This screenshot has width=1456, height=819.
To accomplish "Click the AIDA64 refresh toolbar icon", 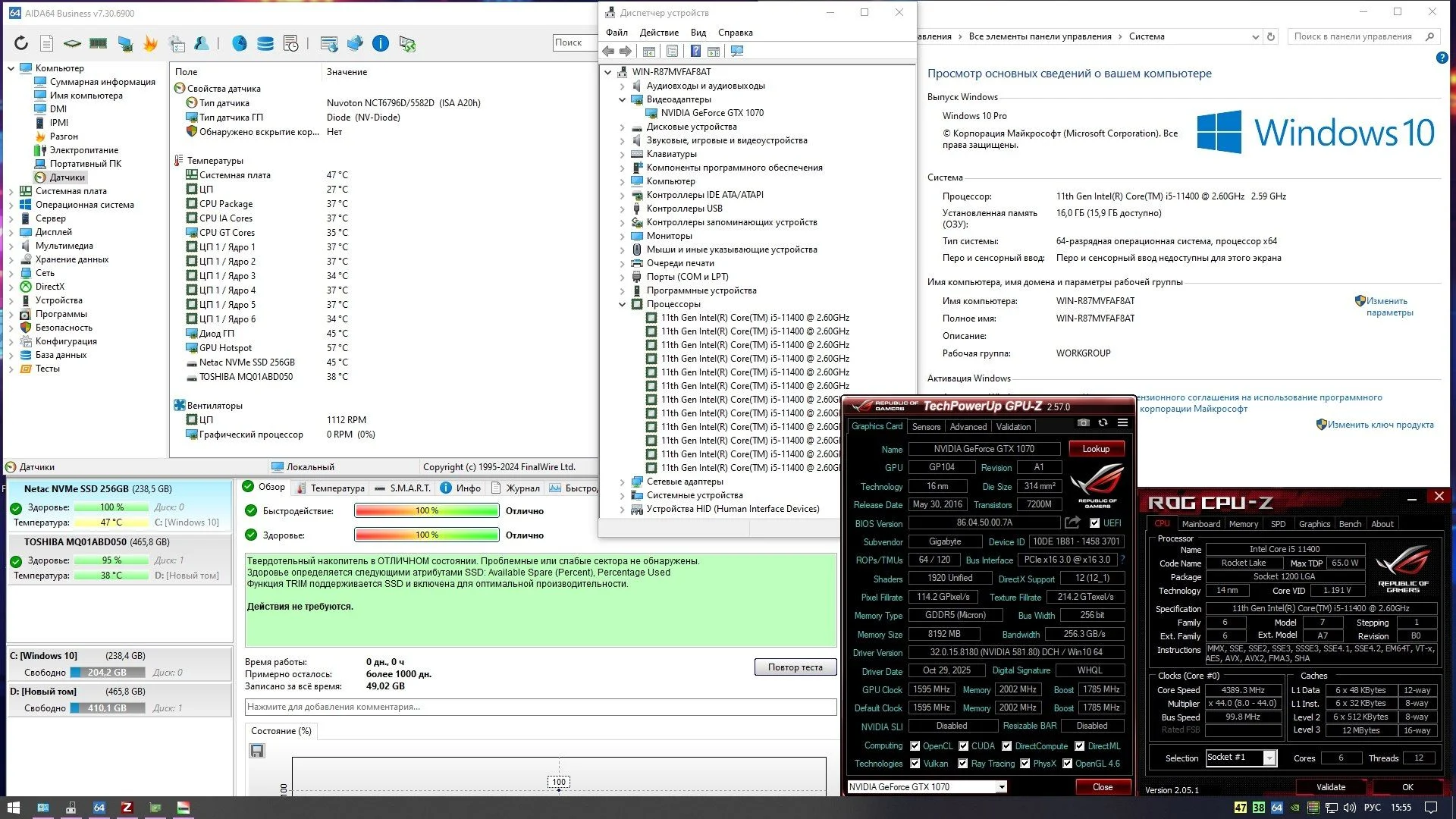I will point(21,43).
